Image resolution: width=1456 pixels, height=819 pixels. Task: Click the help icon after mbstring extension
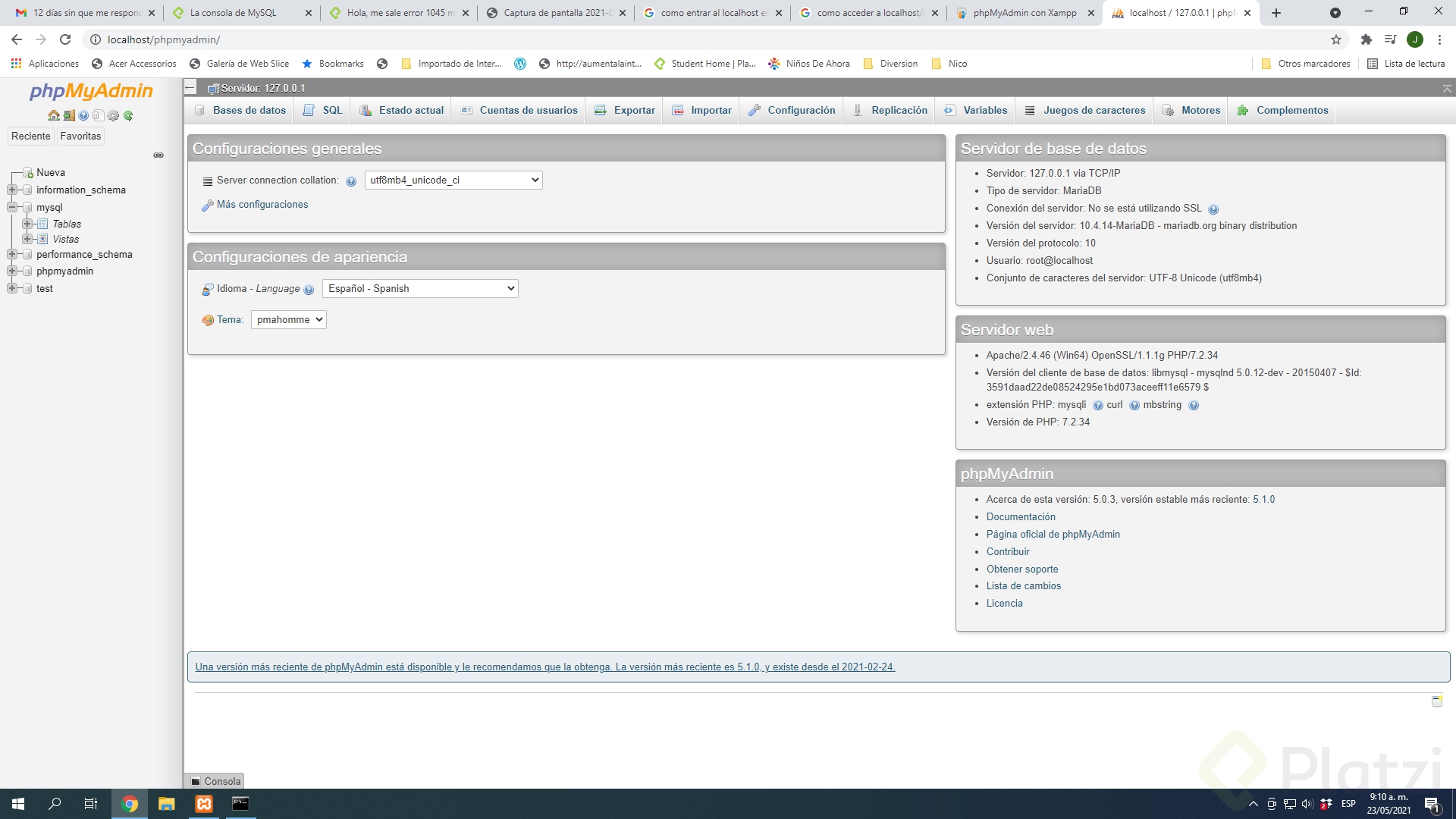pos(1194,406)
